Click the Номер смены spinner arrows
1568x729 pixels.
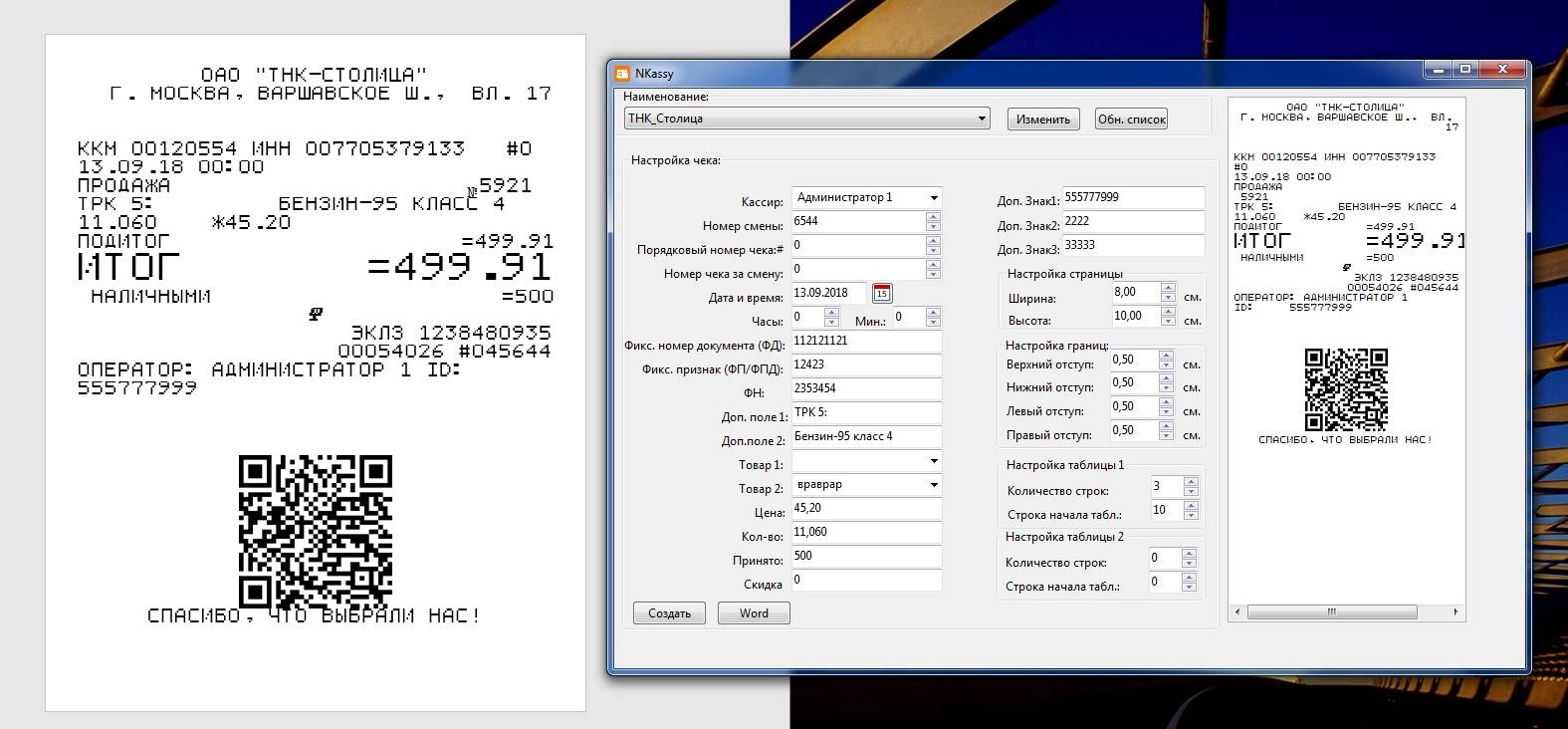click(x=933, y=222)
